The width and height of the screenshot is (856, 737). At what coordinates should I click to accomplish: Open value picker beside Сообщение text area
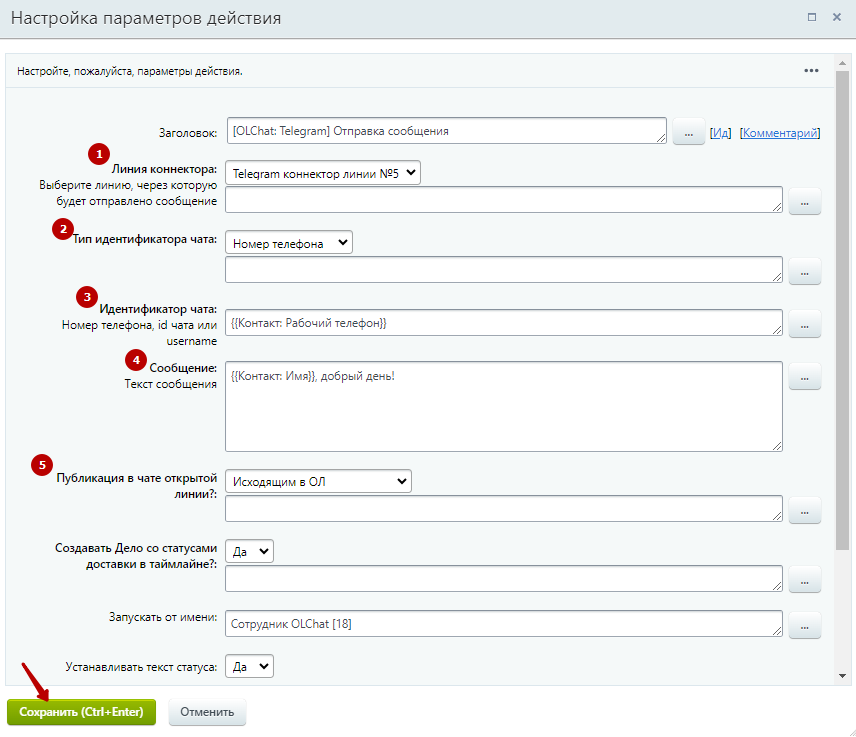click(x=804, y=376)
